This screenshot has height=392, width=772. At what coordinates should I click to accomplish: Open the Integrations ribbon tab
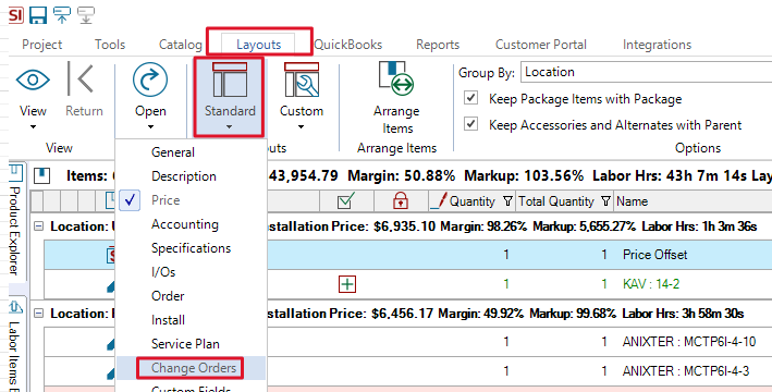click(x=657, y=44)
